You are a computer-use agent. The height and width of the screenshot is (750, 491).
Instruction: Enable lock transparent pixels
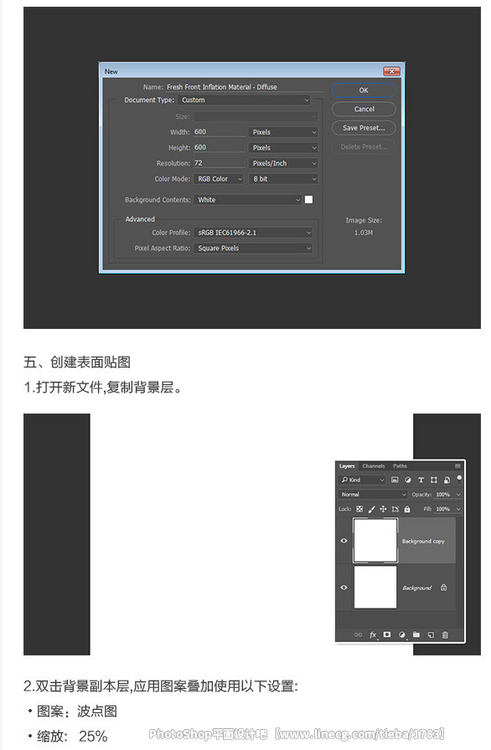359,509
